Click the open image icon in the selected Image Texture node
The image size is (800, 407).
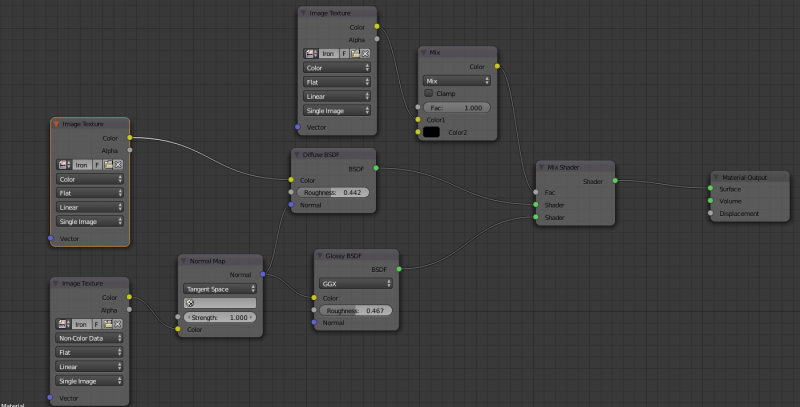coord(107,164)
